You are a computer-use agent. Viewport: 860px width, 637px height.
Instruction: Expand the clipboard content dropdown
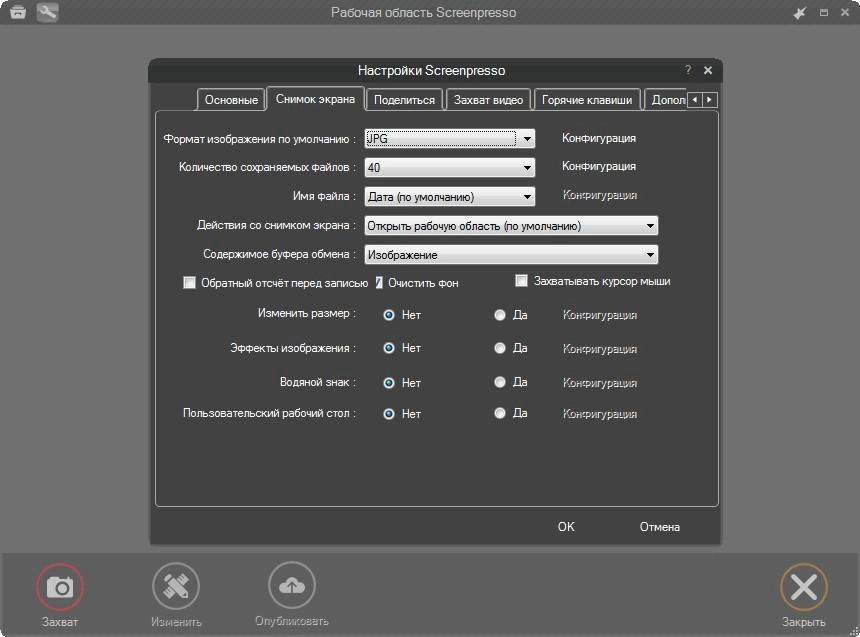tap(511, 255)
